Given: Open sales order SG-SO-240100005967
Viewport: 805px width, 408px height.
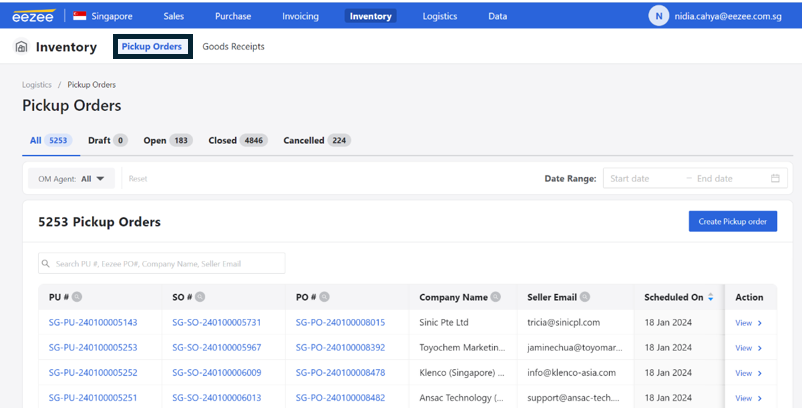Looking at the screenshot, I should pyautogui.click(x=217, y=347).
